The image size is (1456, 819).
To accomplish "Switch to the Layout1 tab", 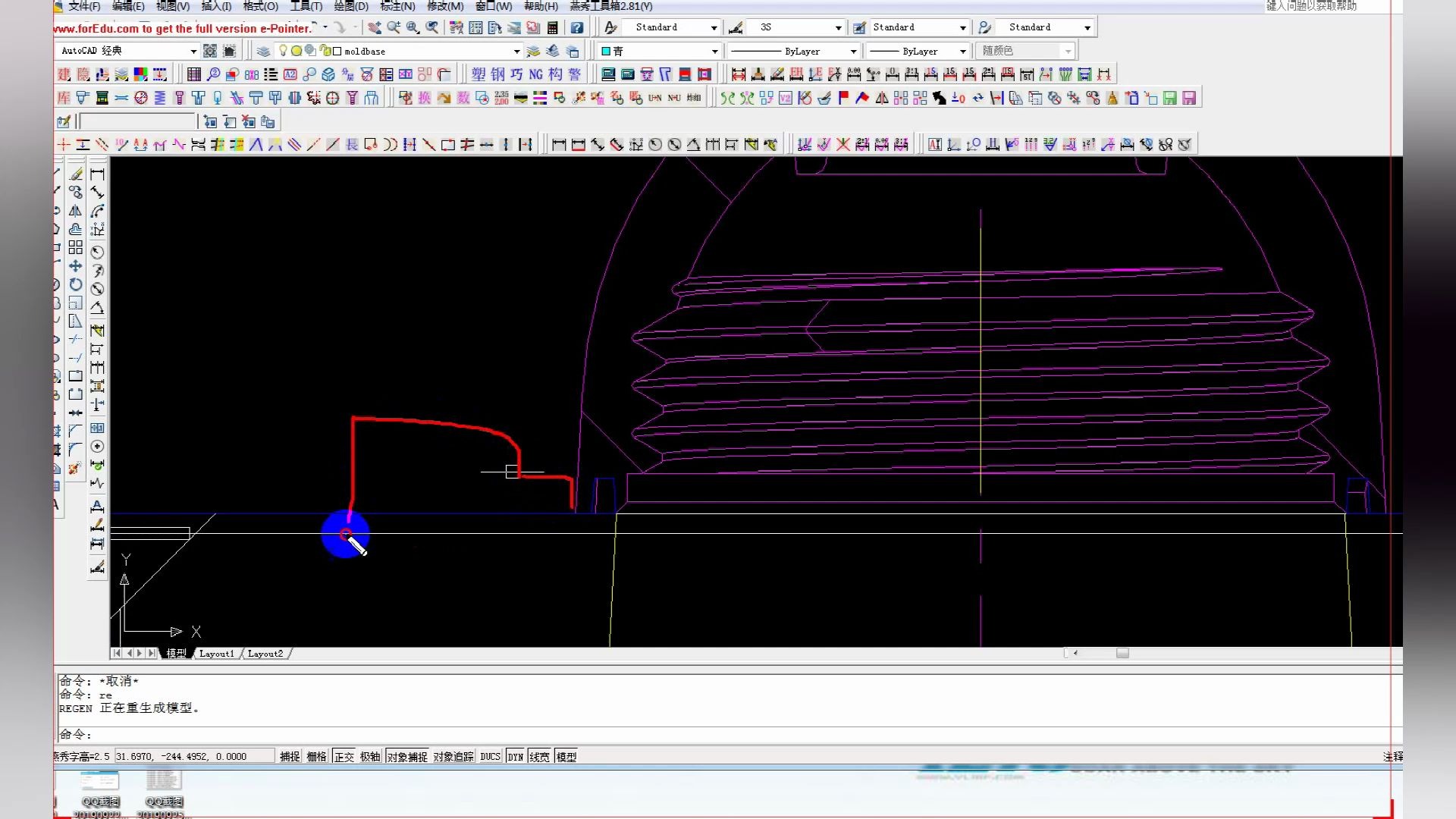I will (x=216, y=654).
